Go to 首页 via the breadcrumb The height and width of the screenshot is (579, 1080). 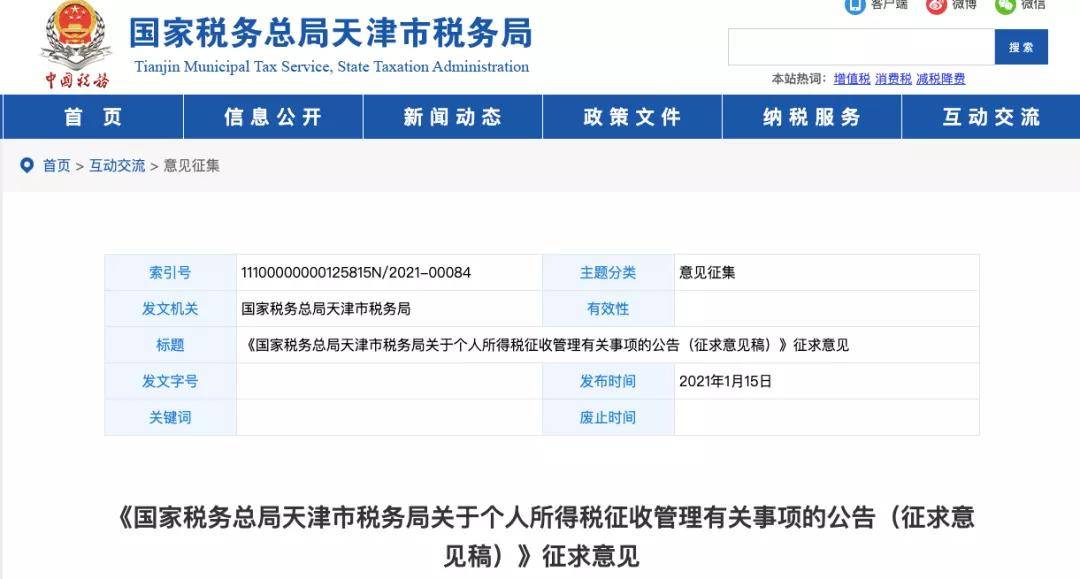56,166
